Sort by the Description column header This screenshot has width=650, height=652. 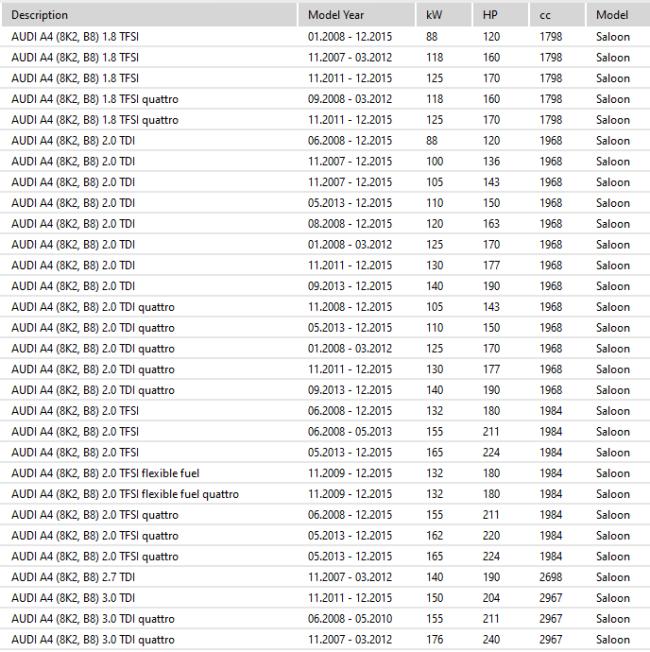(150, 15)
